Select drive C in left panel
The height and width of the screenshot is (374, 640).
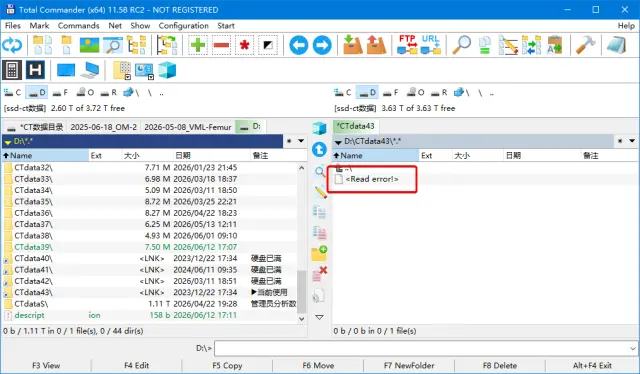coord(12,93)
